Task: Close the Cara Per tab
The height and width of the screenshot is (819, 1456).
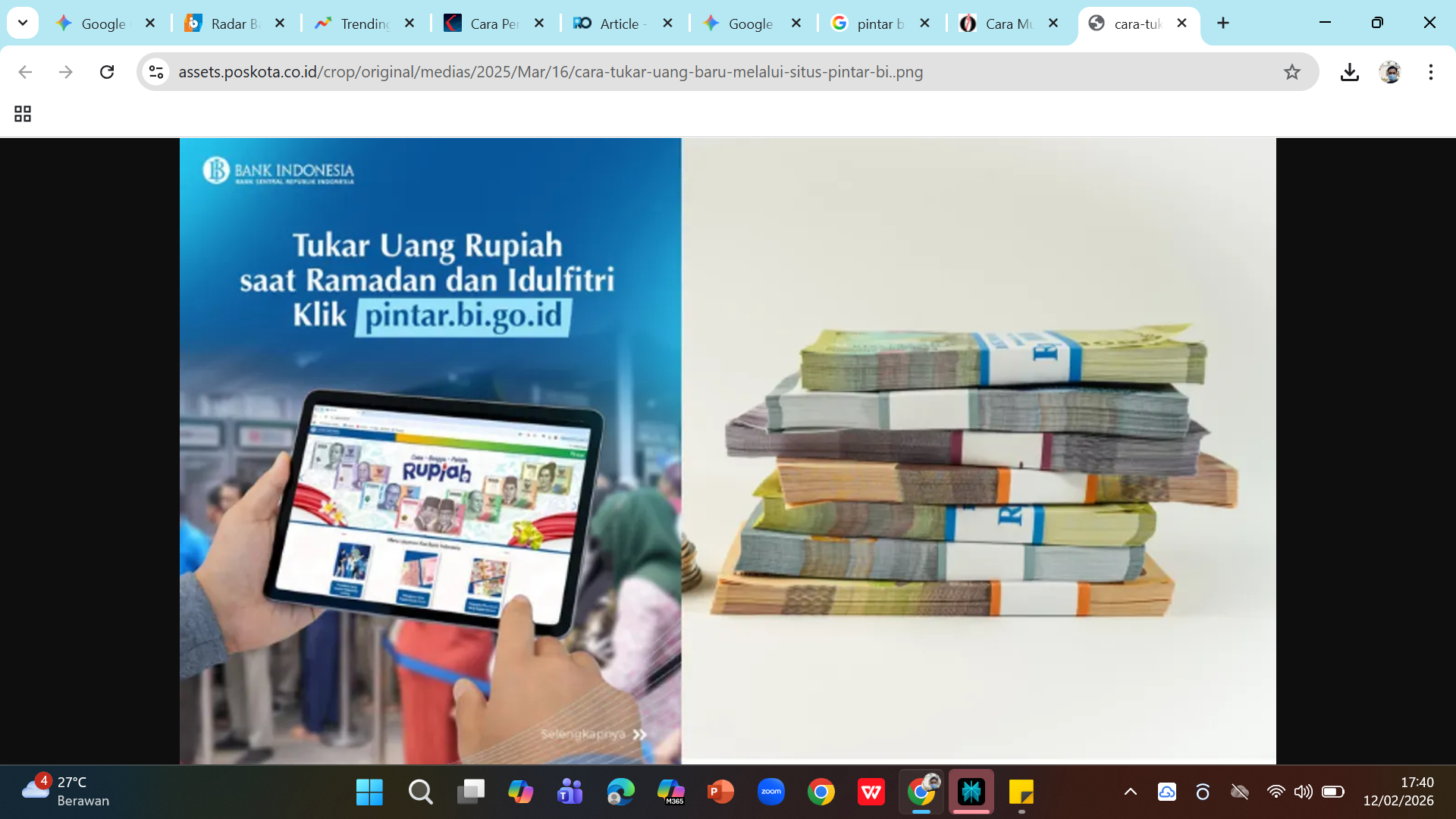Action: 539,24
